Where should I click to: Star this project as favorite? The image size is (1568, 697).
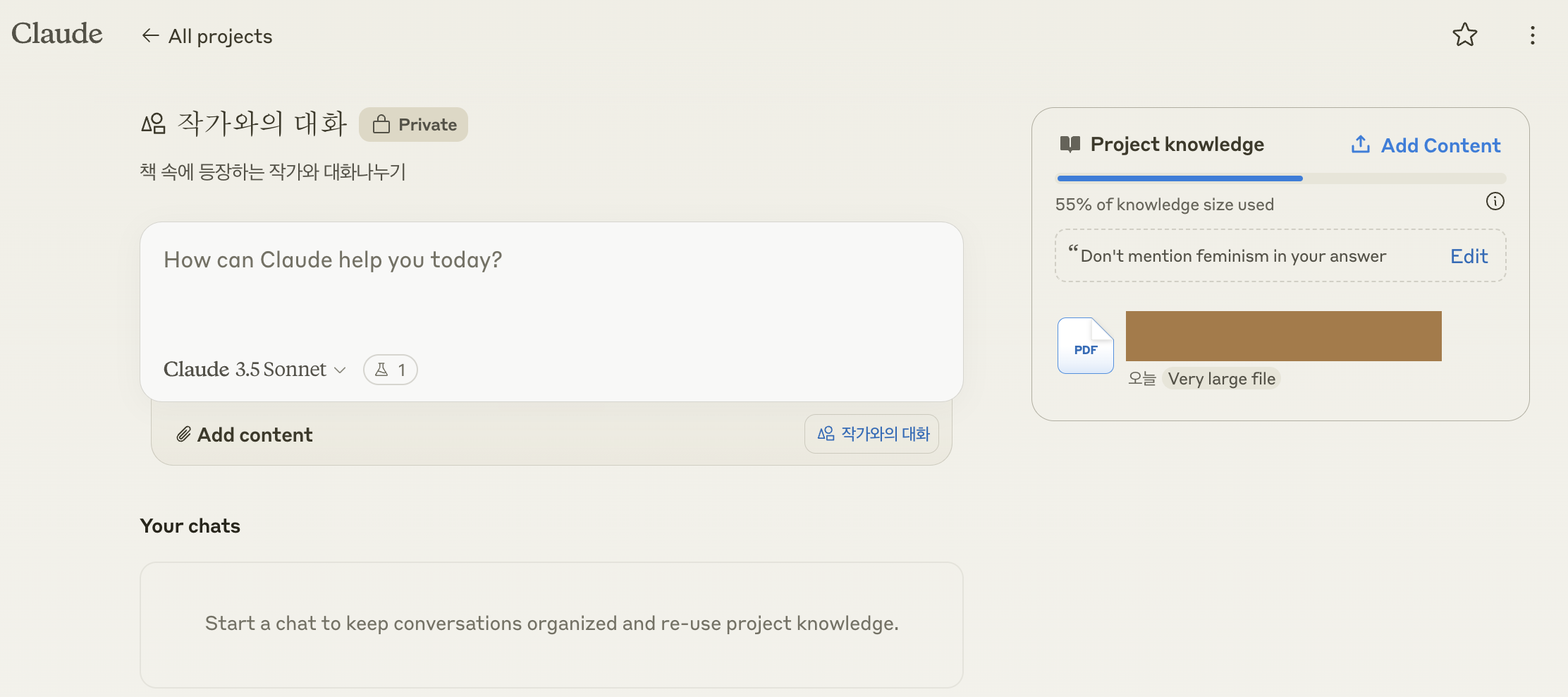(x=1464, y=35)
